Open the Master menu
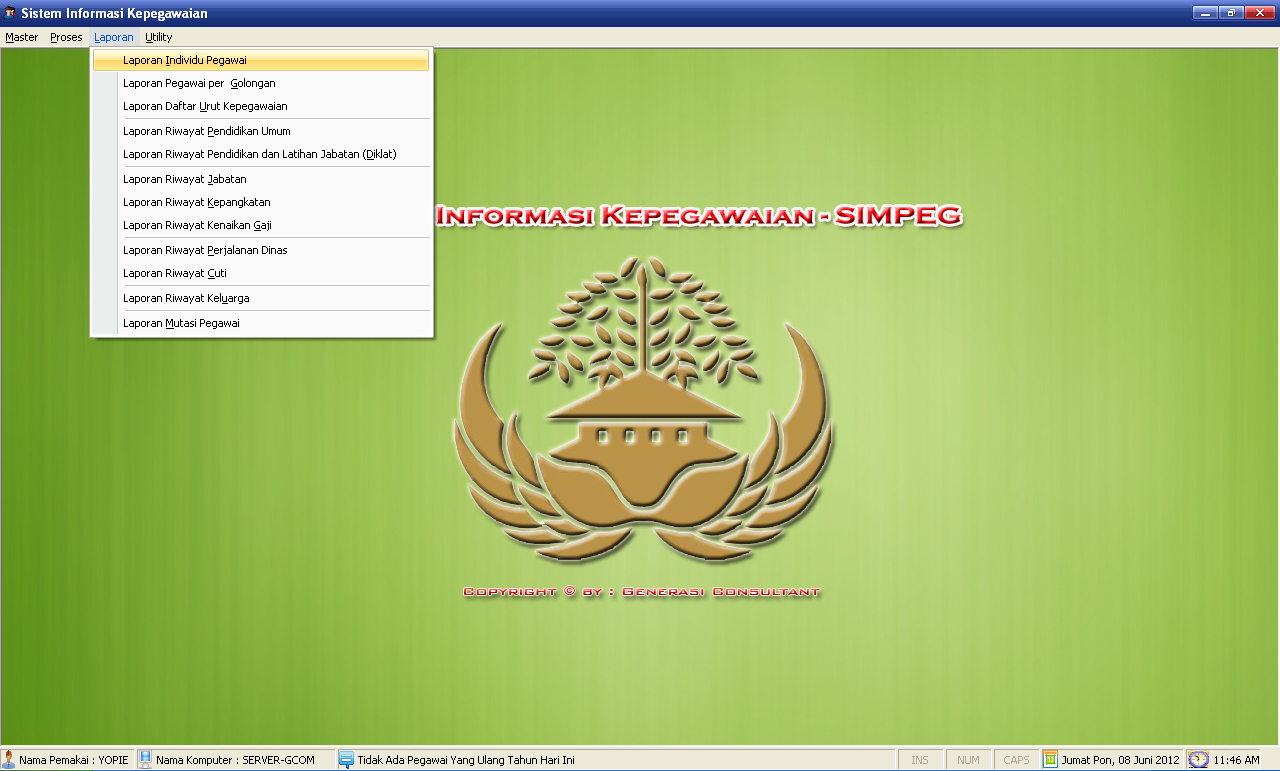 [x=21, y=37]
